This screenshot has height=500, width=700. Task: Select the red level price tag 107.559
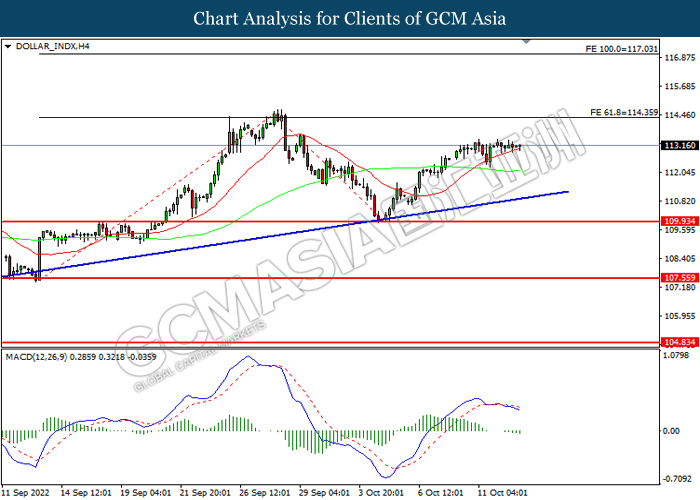[x=679, y=278]
